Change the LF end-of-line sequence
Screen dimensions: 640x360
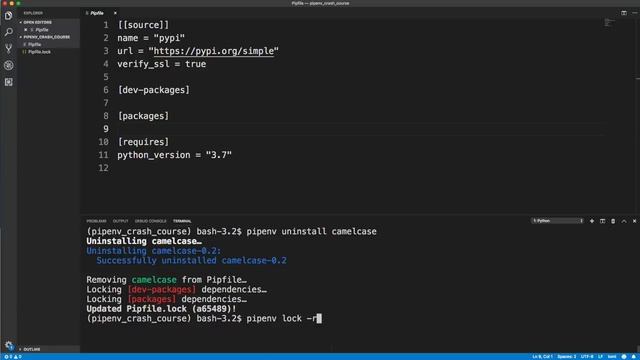(600, 357)
